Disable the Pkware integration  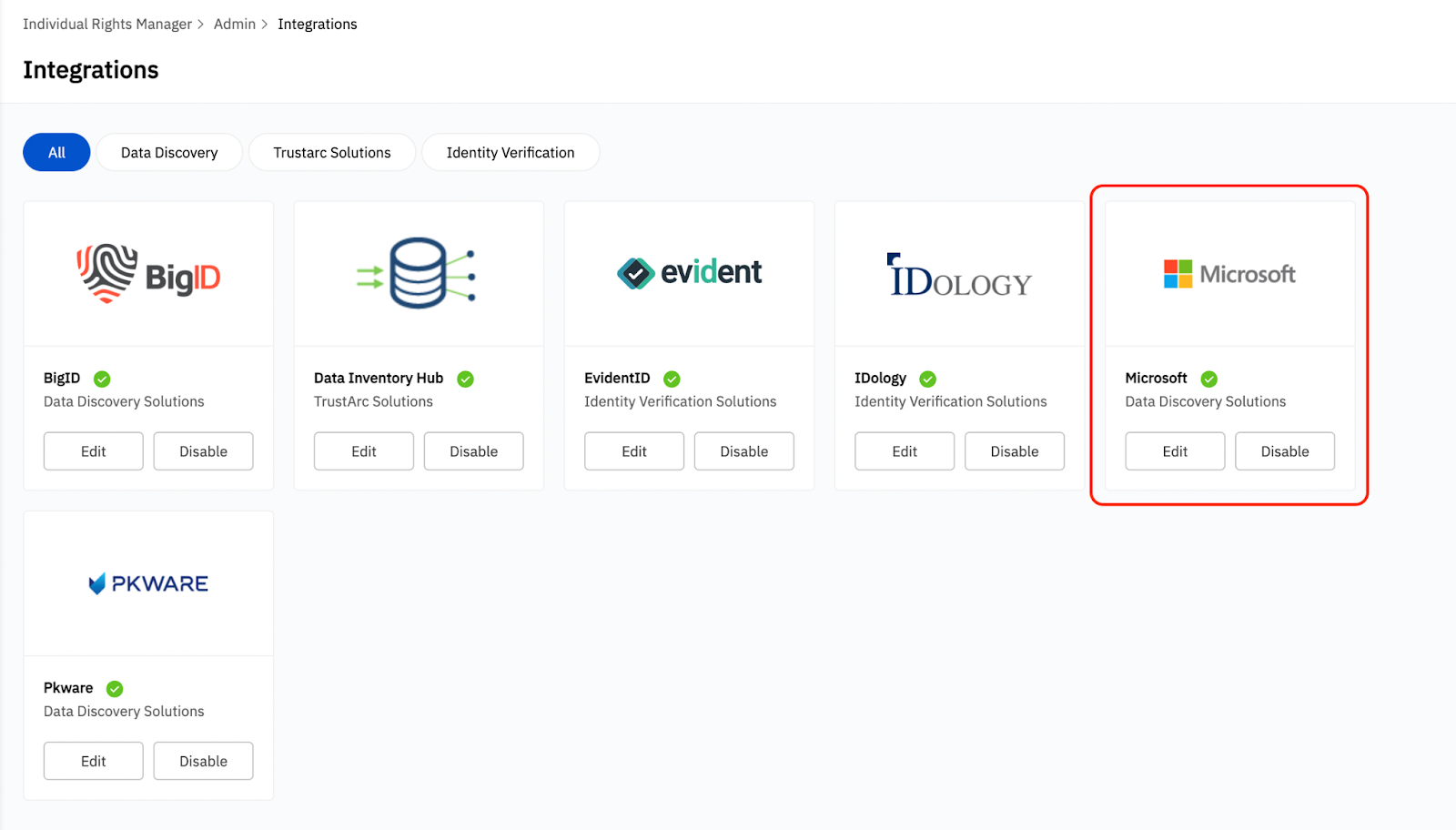click(x=204, y=761)
